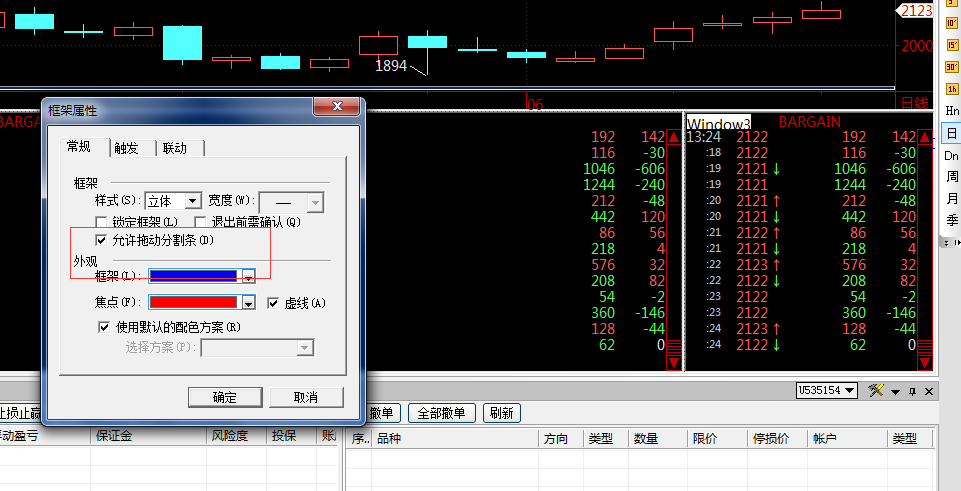
Task: Open the hammer settings tool icon
Action: [877, 390]
